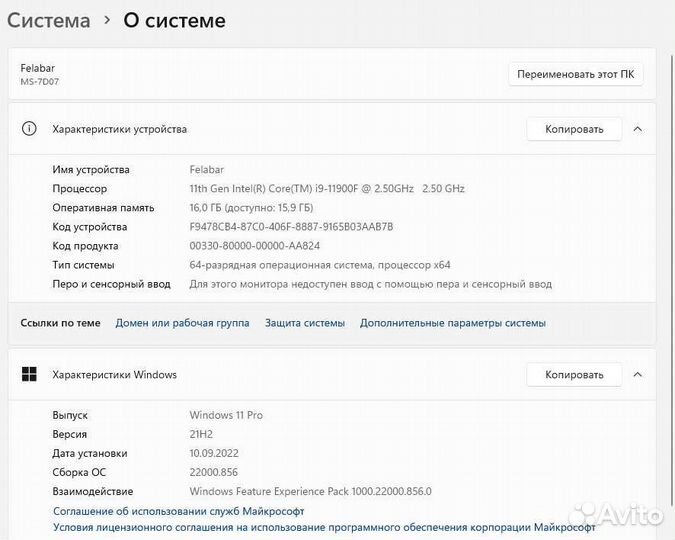Click Переименовать этот ПК button
Screen dimensions: 675x540
point(576,74)
